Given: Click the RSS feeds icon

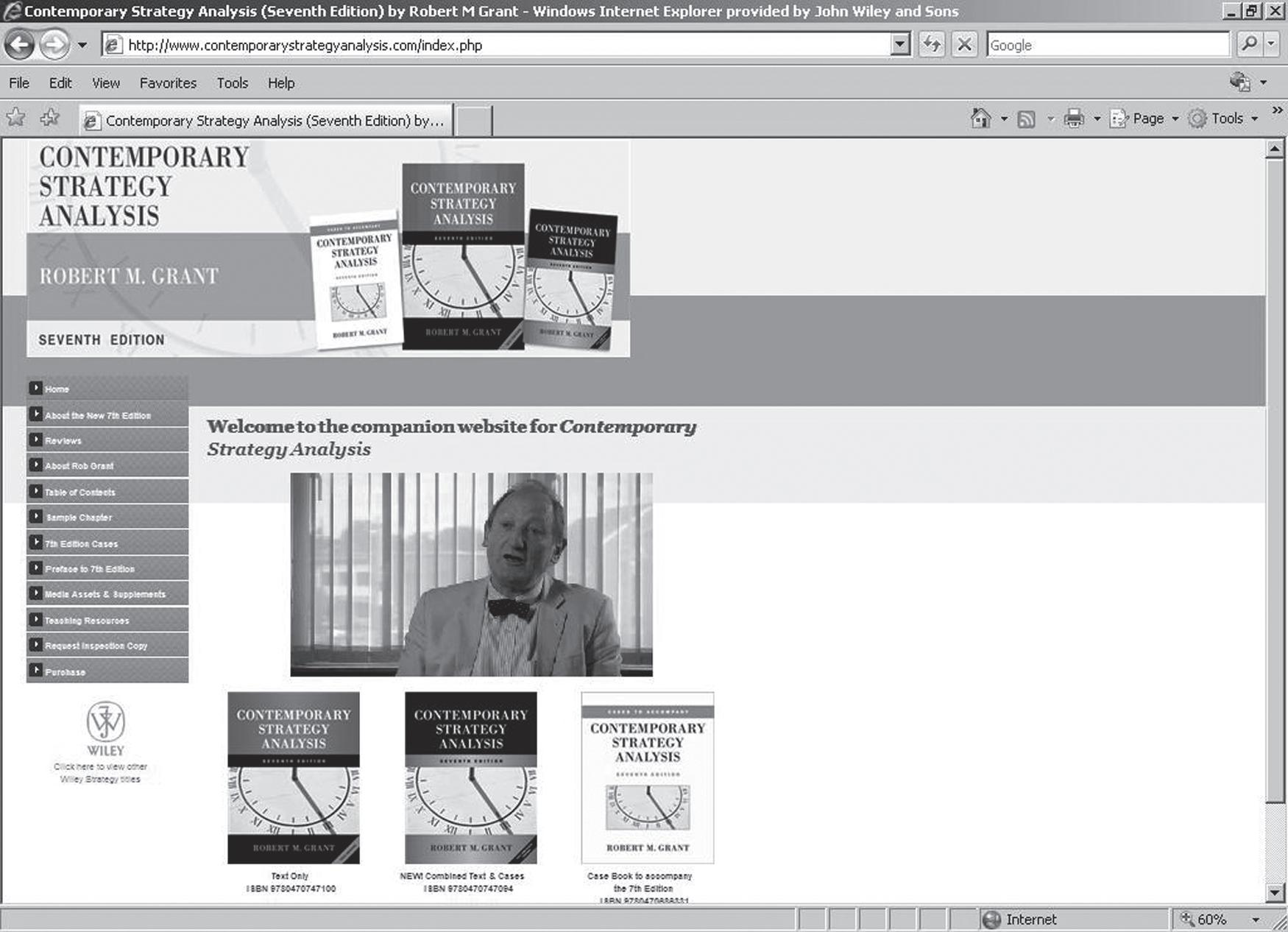Looking at the screenshot, I should [1026, 119].
